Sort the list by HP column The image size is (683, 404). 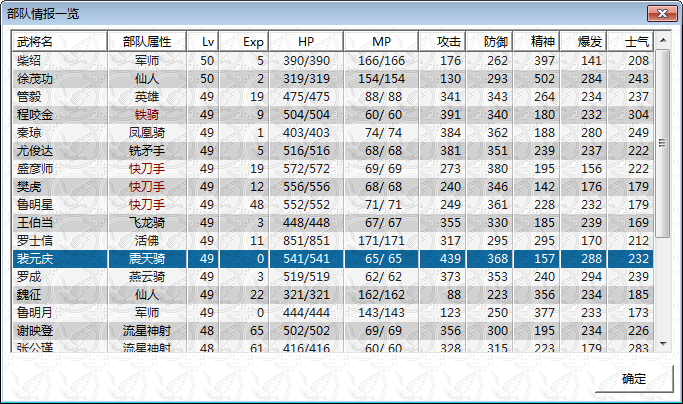306,41
